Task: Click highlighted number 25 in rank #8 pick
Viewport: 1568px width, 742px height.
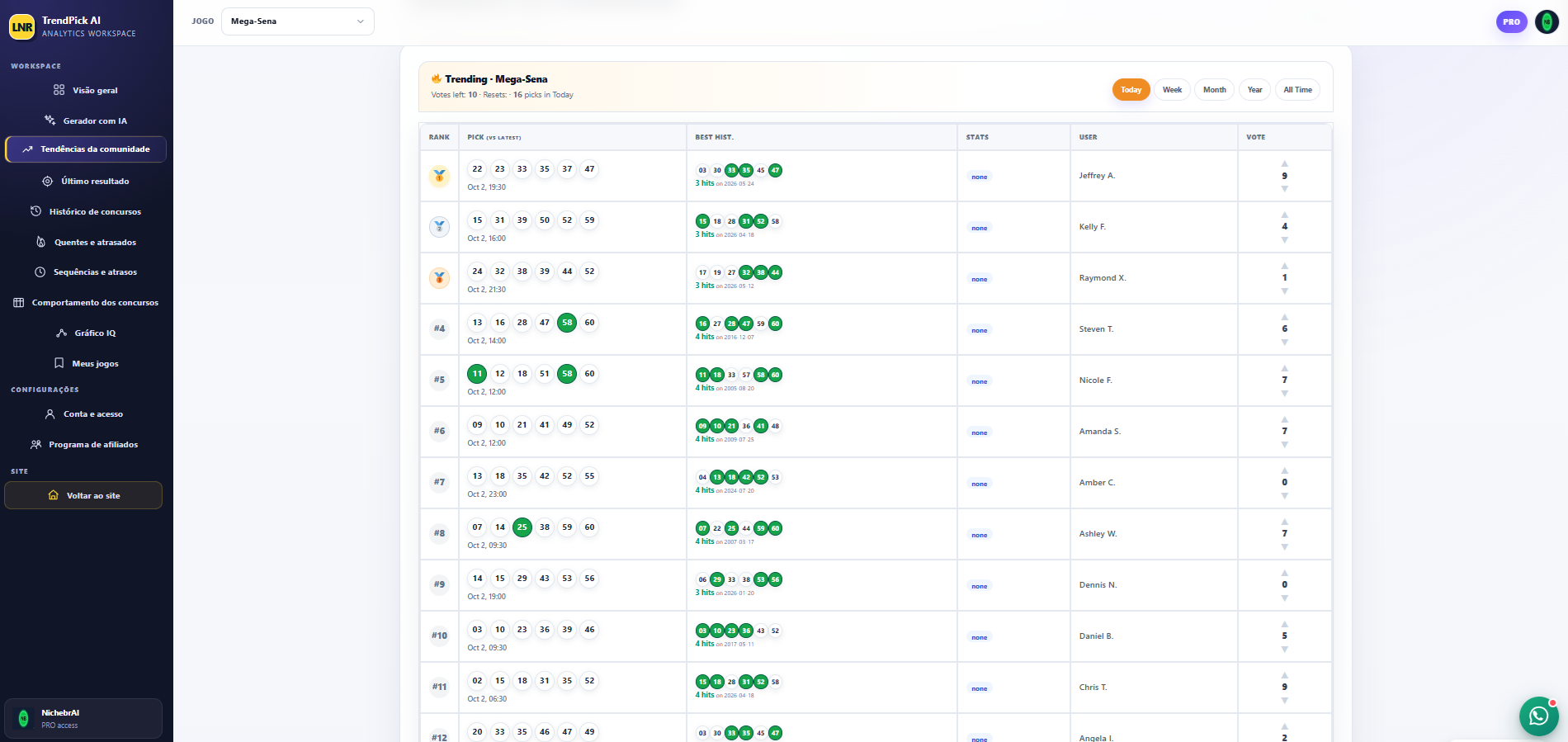Action: click(522, 527)
